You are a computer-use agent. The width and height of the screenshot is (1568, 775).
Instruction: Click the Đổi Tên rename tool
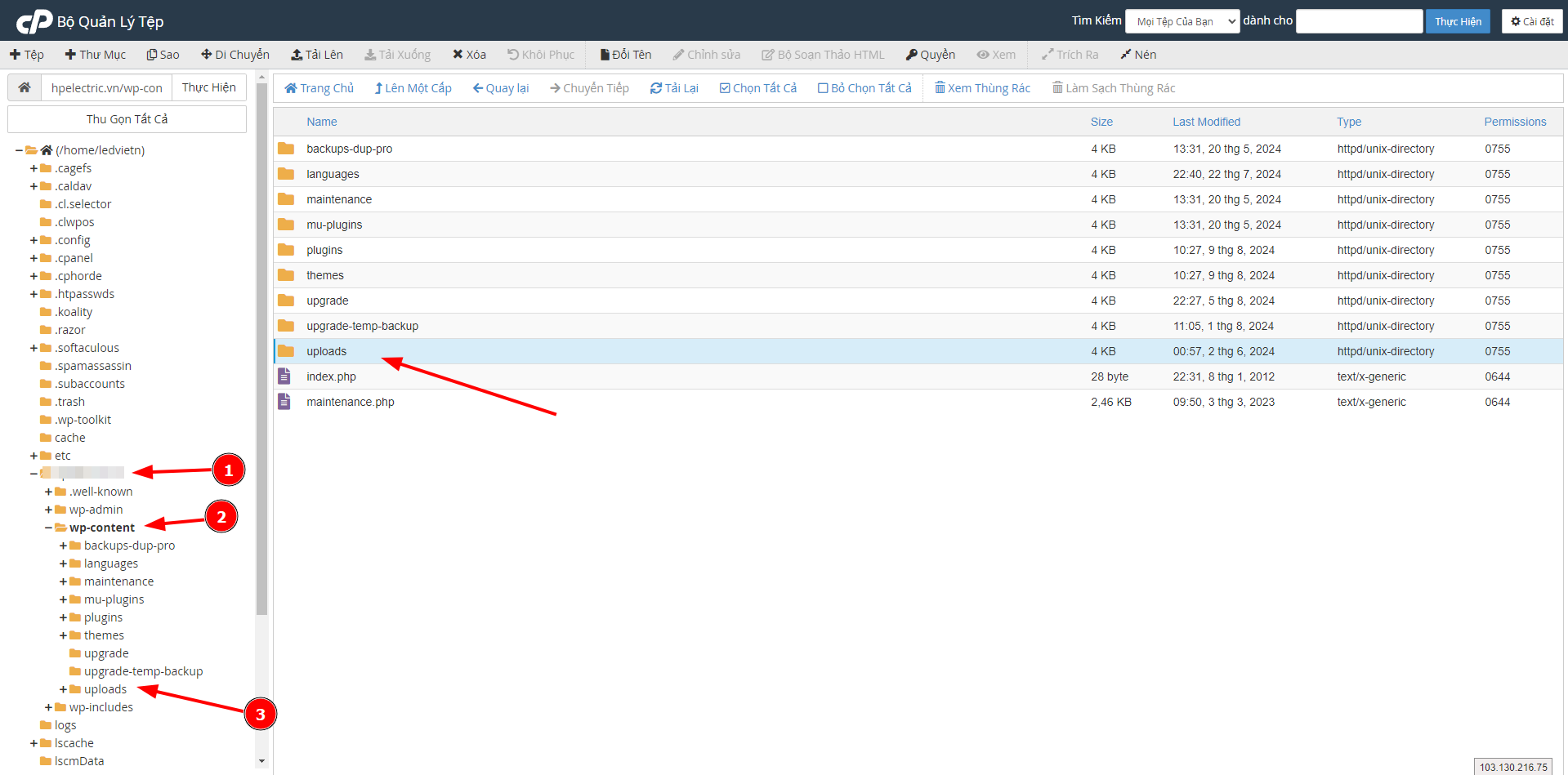[x=626, y=55]
